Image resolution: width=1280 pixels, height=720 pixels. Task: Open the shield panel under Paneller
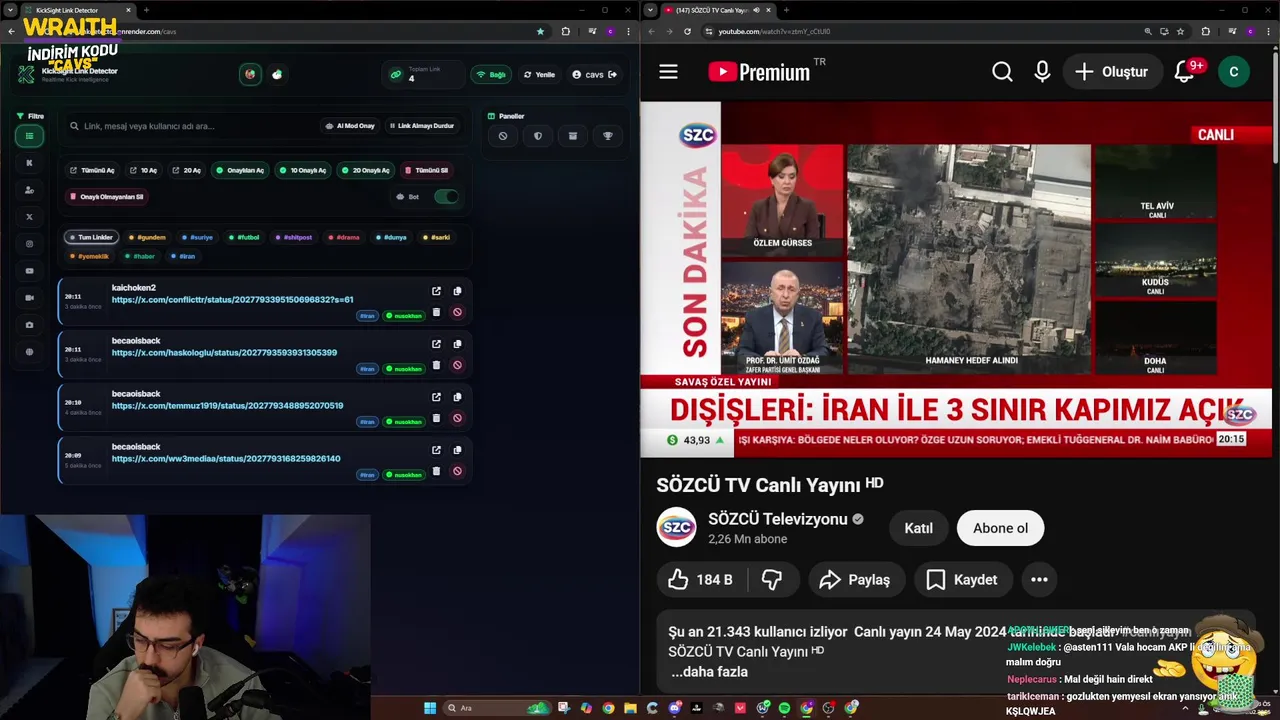[538, 136]
